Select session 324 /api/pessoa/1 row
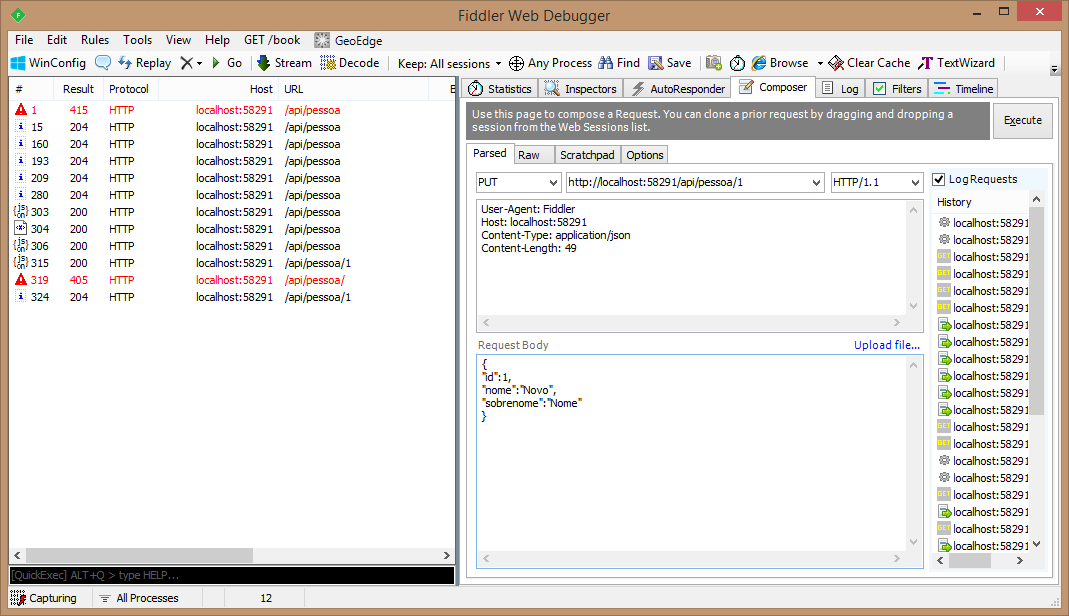Image resolution: width=1069 pixels, height=616 pixels. pyautogui.click(x=232, y=297)
